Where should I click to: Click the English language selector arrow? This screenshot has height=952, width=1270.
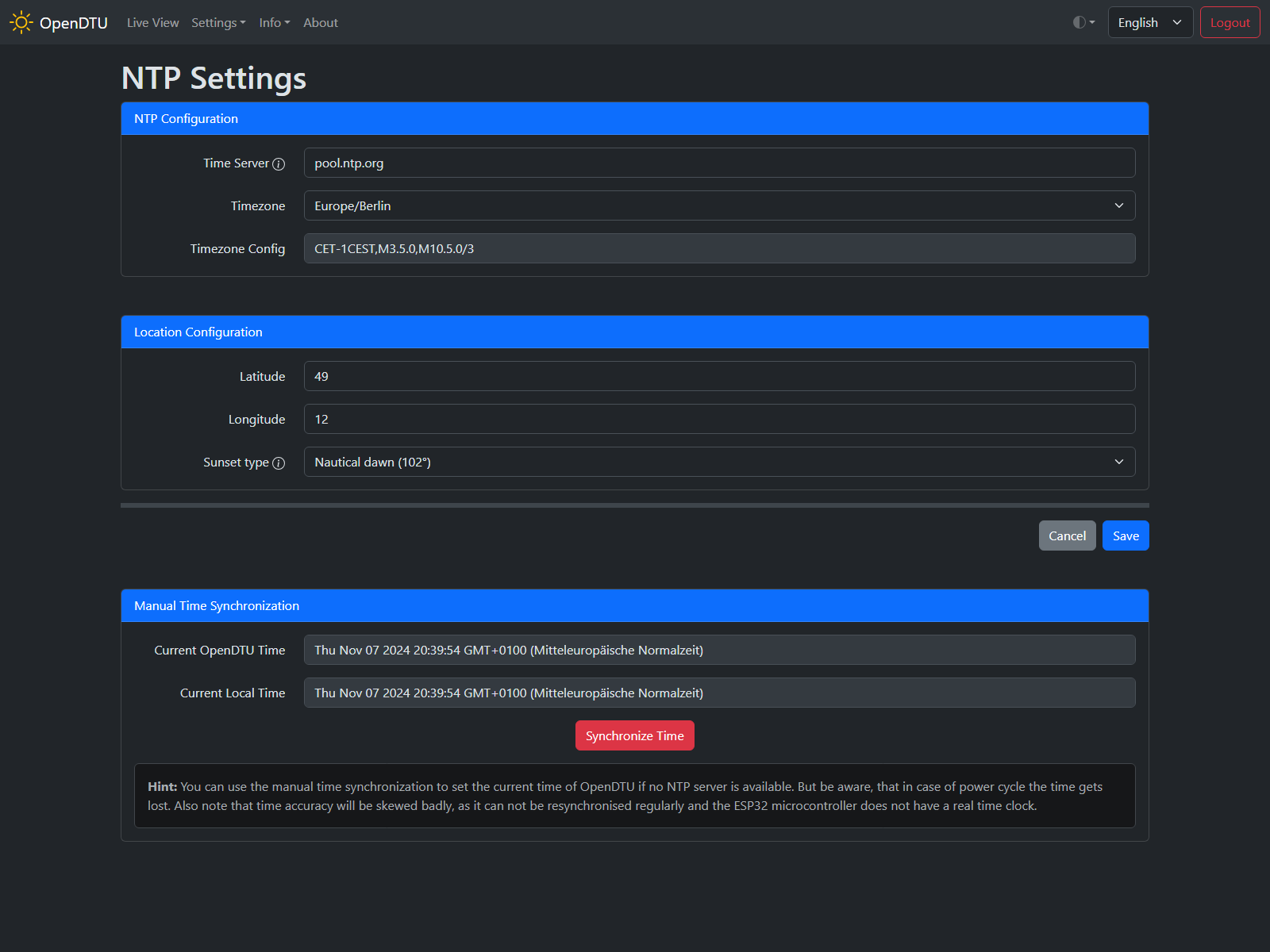point(1177,22)
